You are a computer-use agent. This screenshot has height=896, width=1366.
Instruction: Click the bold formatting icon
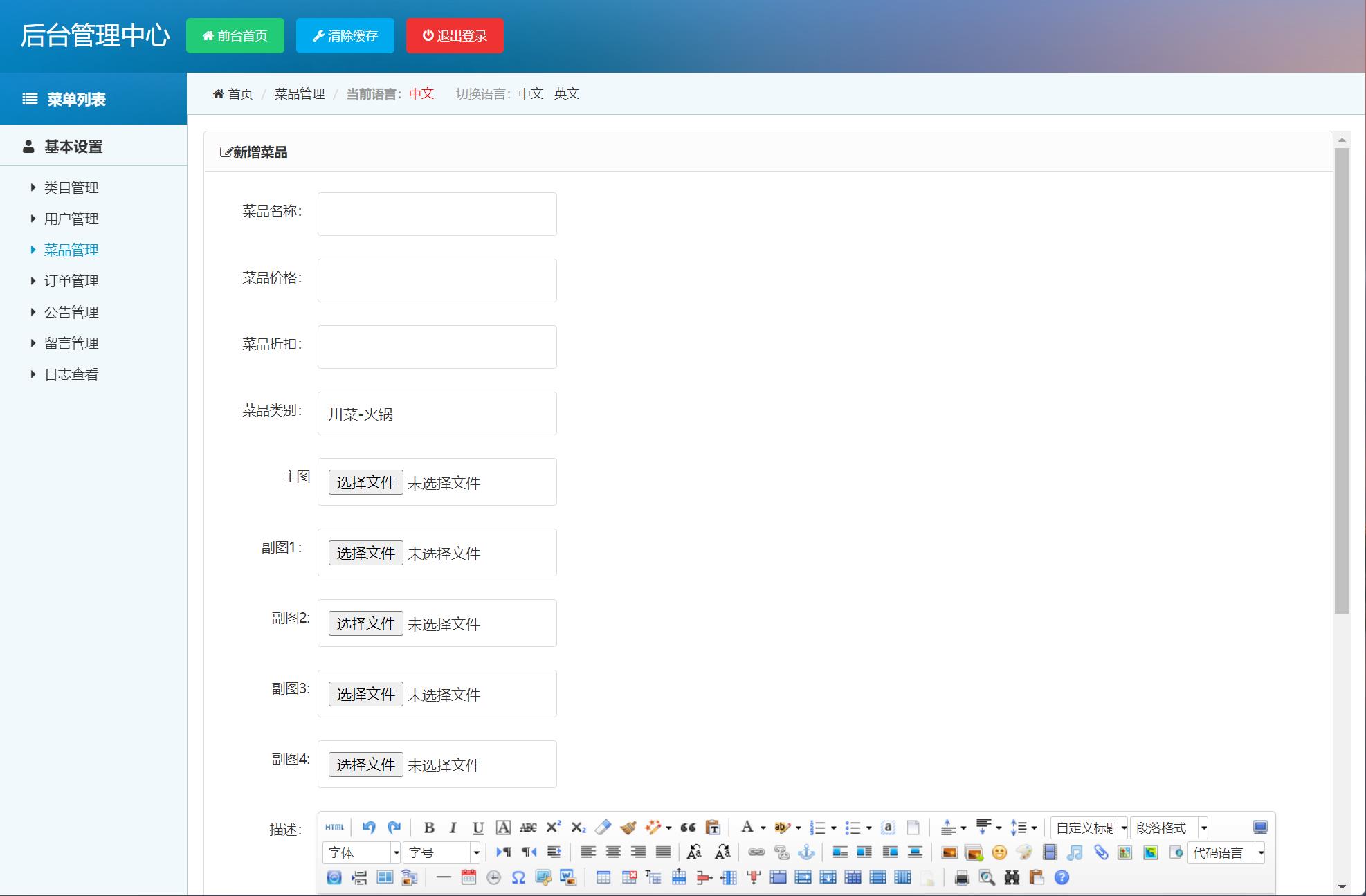(x=429, y=828)
